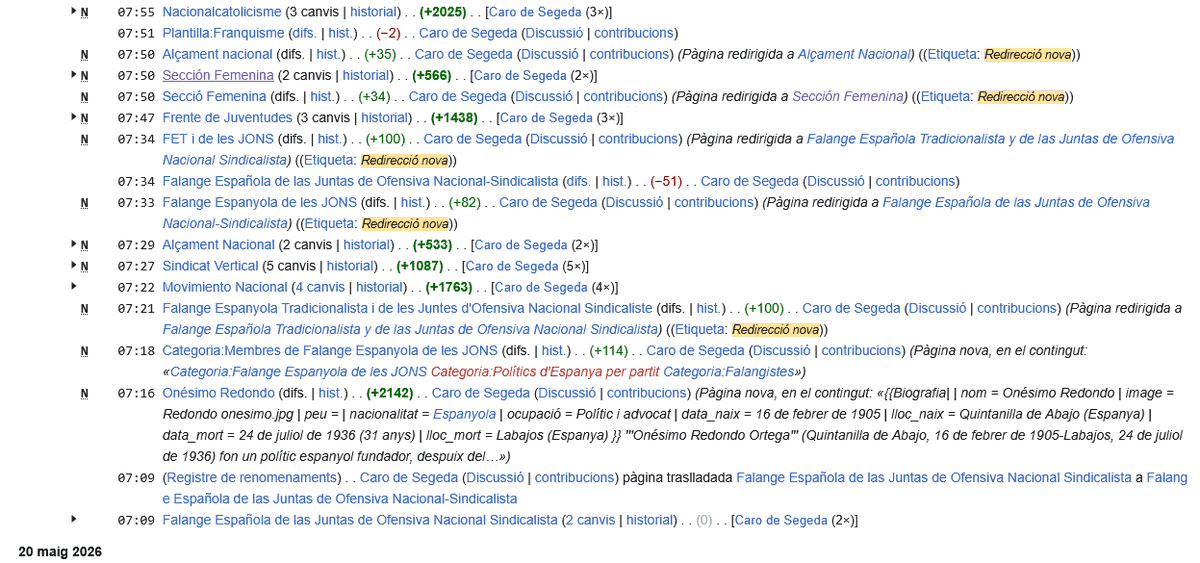
Task: Open the 07:34 Falange Española Nacional-Sindicalista page link
Action: [360, 181]
